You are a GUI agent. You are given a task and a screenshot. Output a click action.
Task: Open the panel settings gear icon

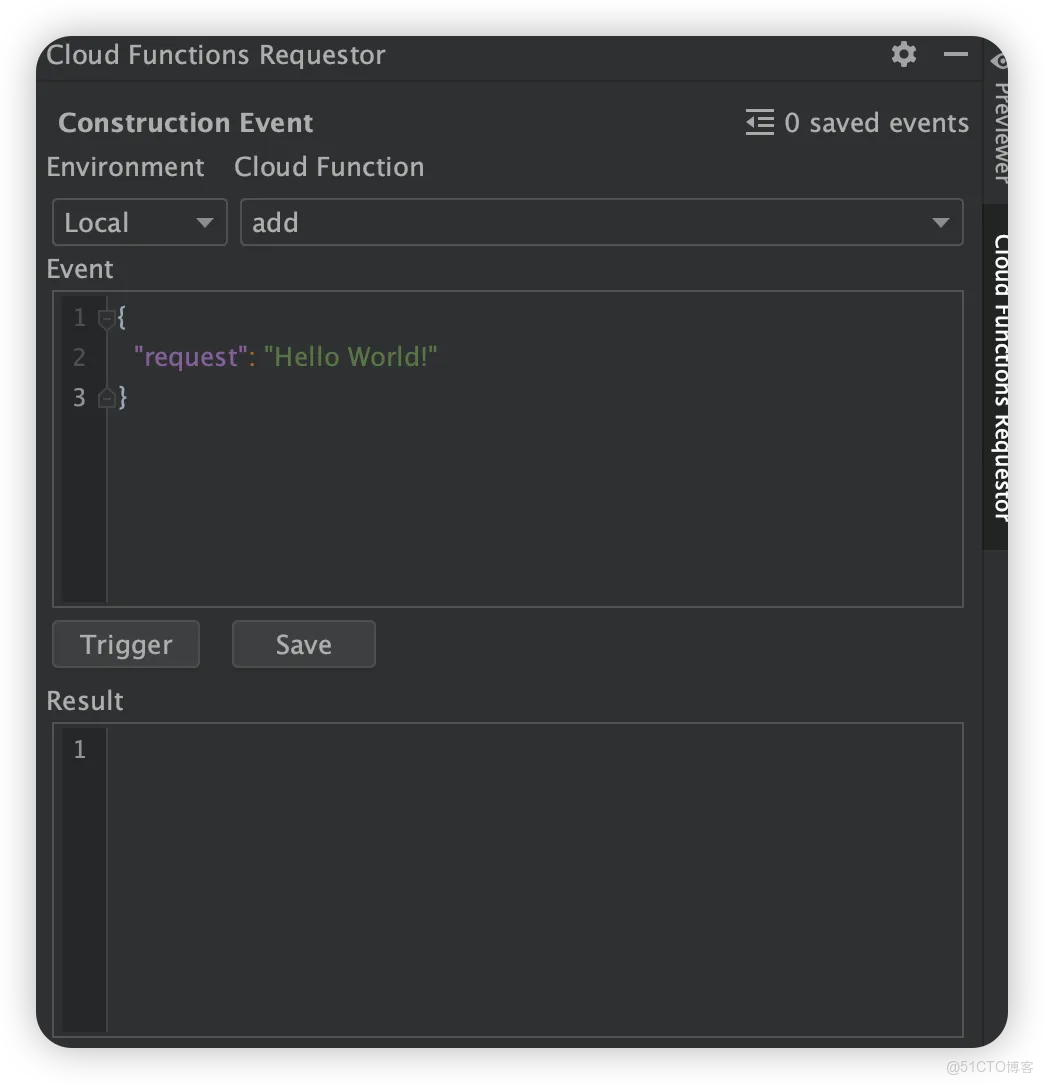(903, 54)
